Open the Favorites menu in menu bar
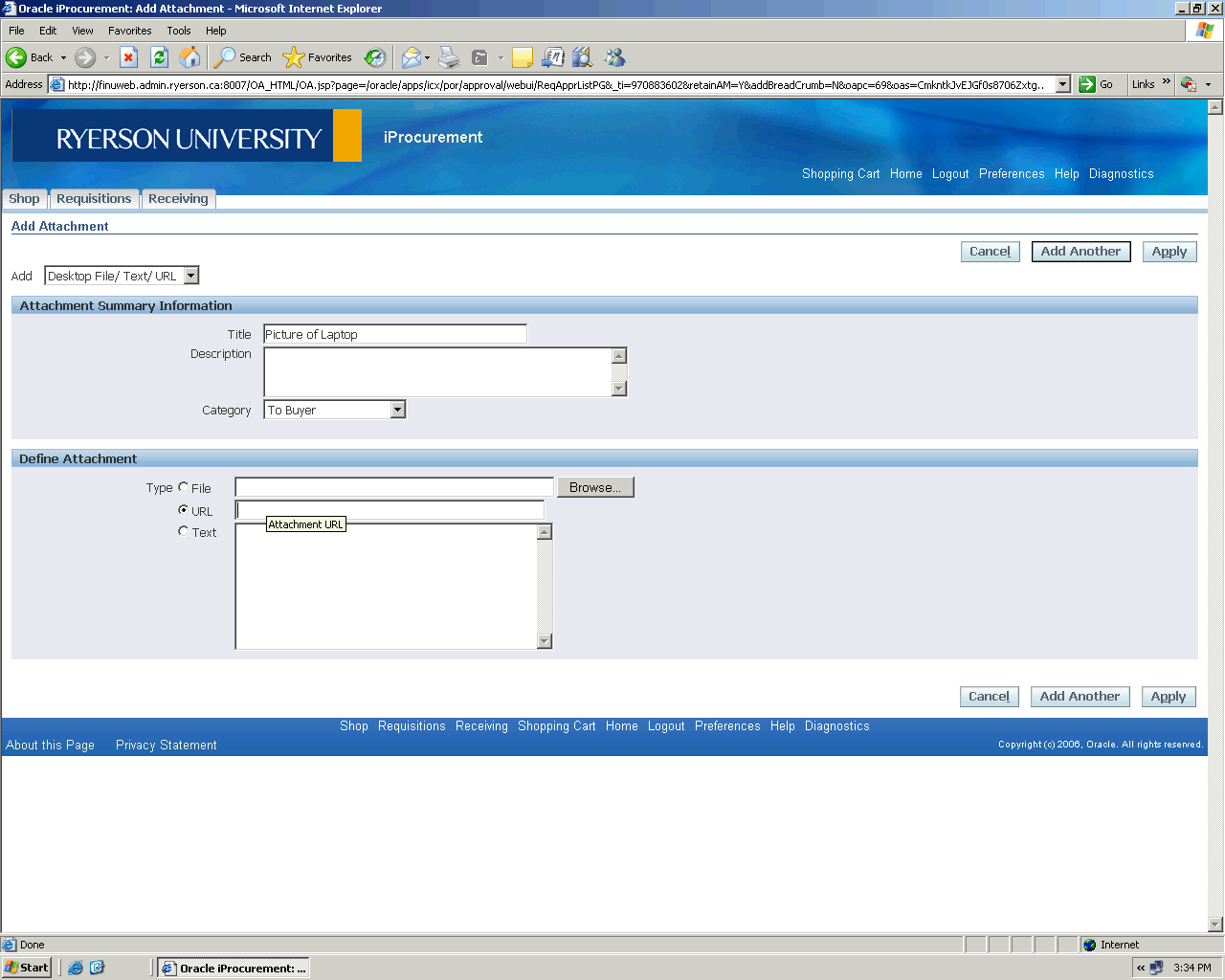Image resolution: width=1225 pixels, height=980 pixels. (129, 31)
